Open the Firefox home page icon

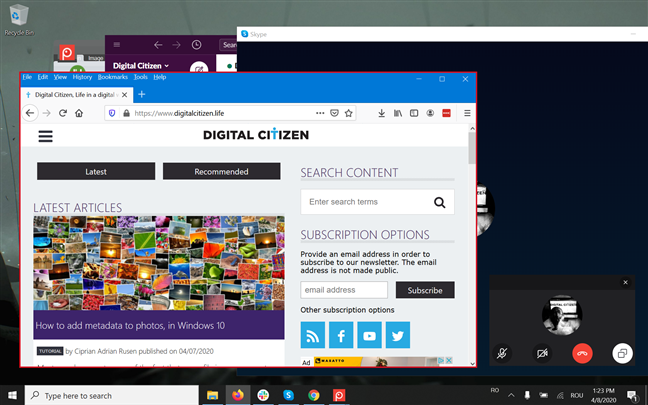click(x=79, y=113)
